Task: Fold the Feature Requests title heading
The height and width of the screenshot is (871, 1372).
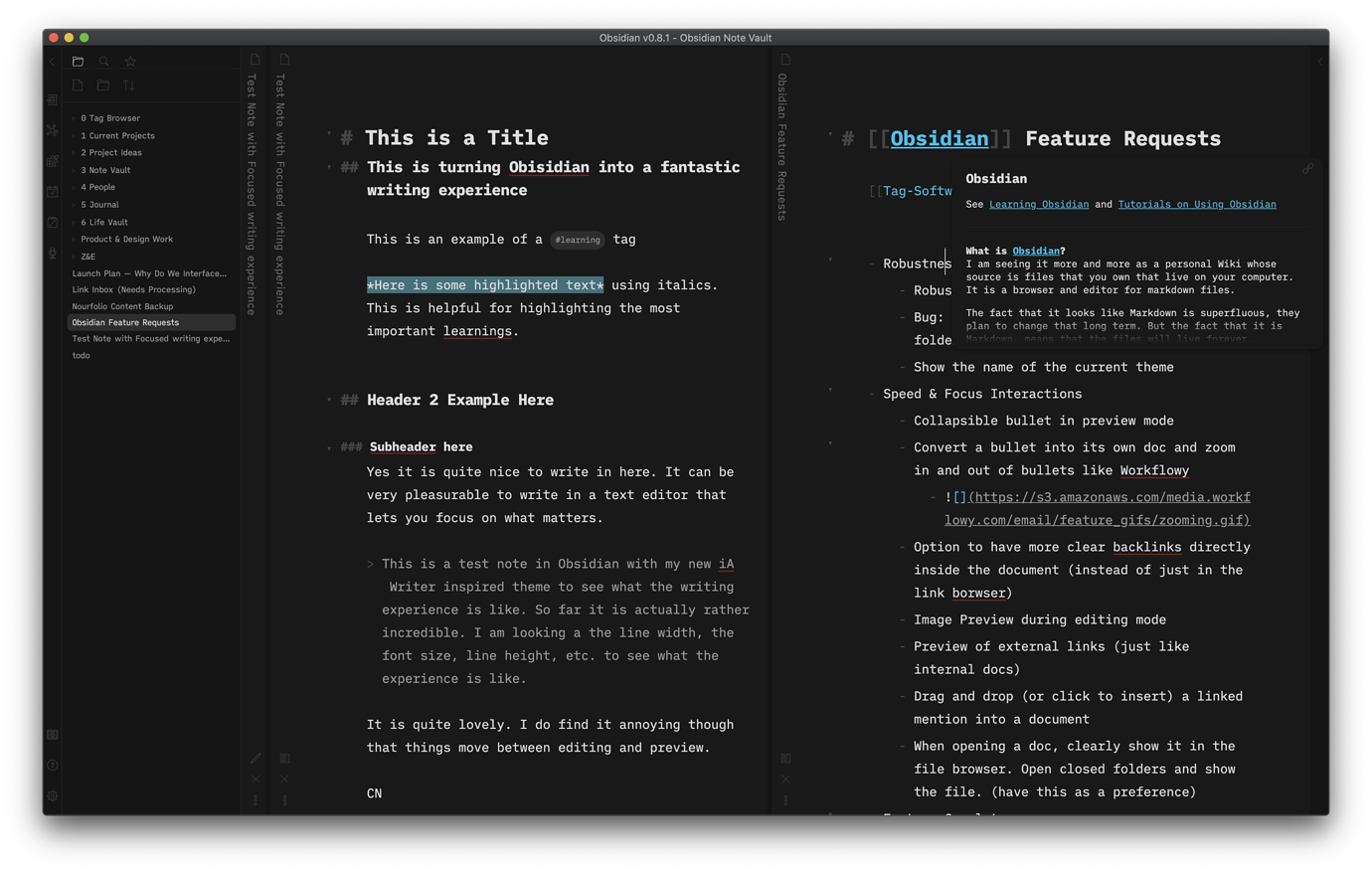Action: coord(830,134)
